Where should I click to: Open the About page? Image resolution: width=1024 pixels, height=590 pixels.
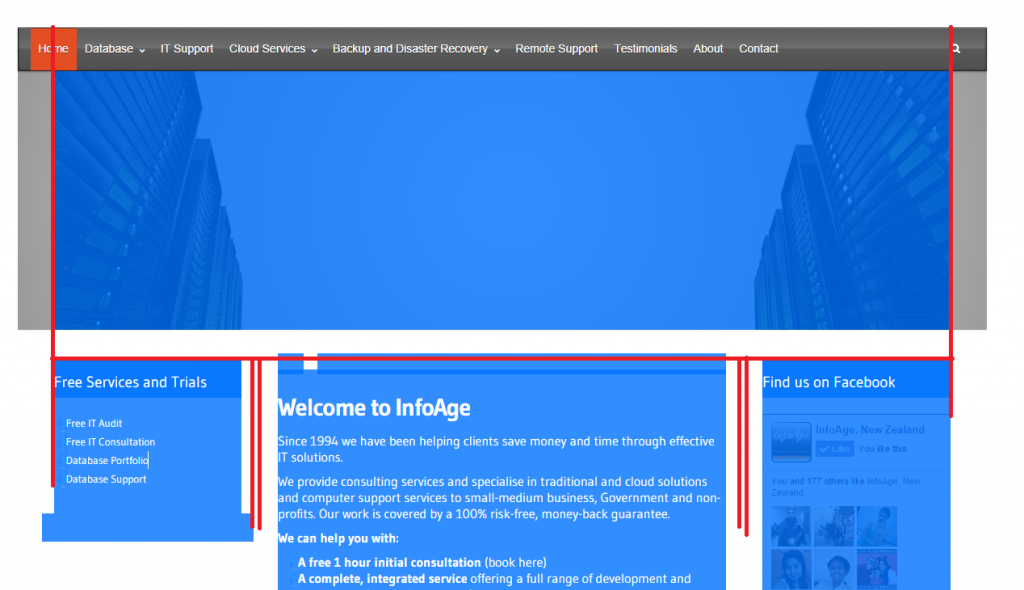pyautogui.click(x=708, y=49)
